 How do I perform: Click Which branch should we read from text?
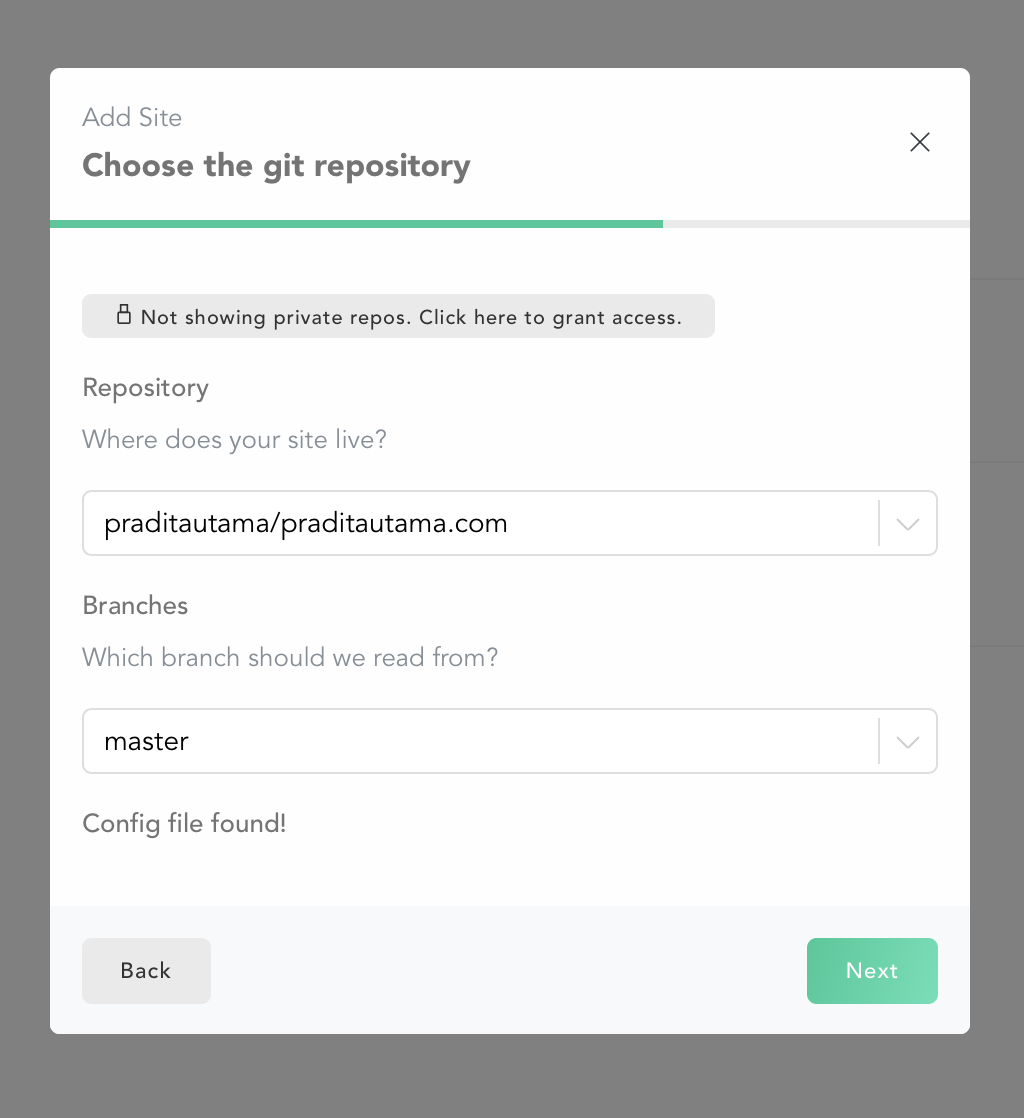290,657
